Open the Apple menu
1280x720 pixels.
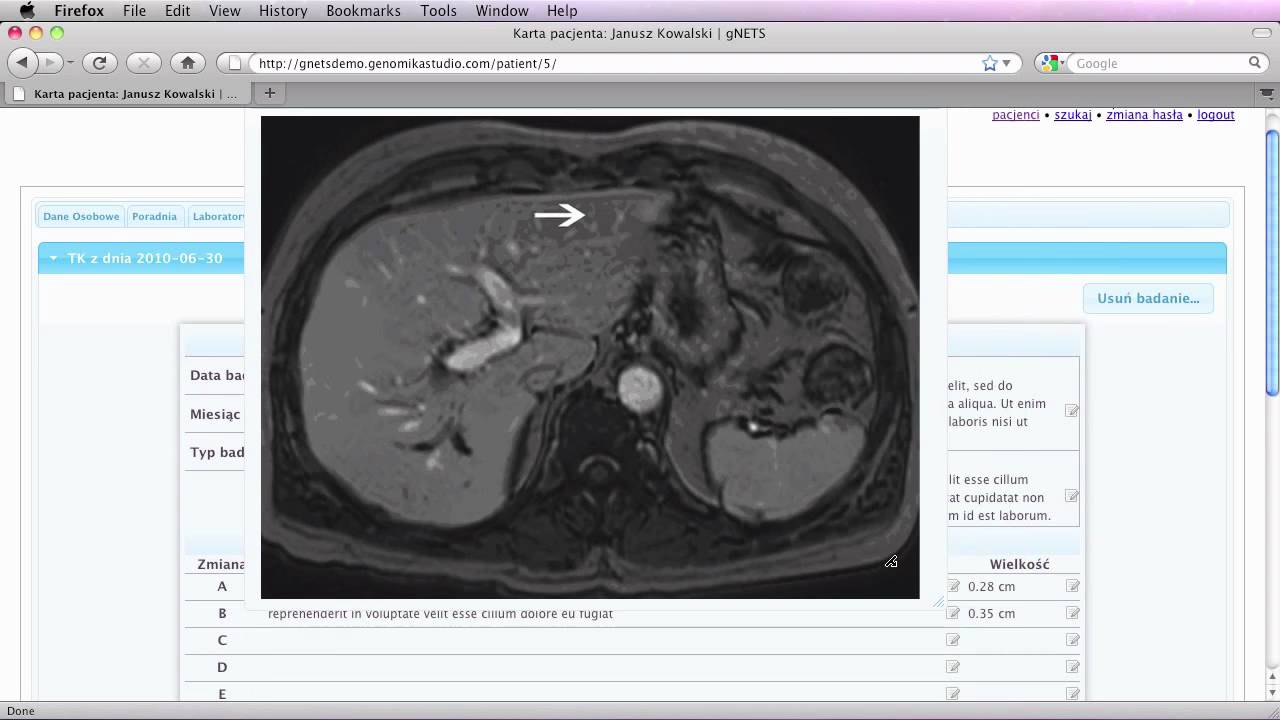pyautogui.click(x=27, y=11)
